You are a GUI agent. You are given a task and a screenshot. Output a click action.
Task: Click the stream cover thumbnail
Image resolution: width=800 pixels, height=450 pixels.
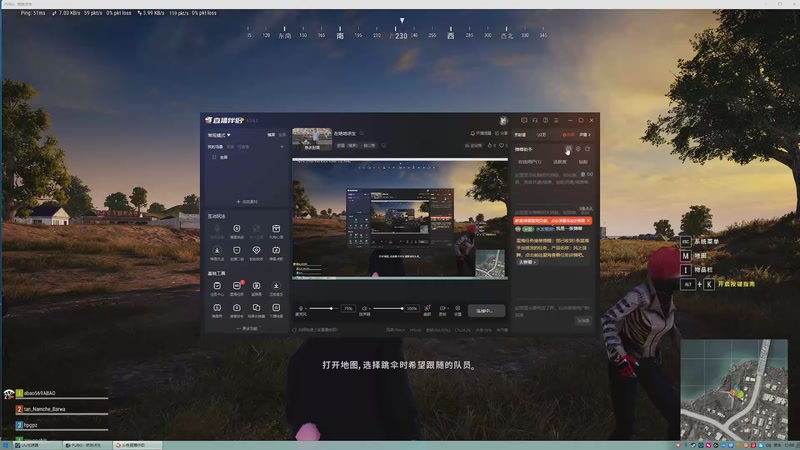click(312, 139)
